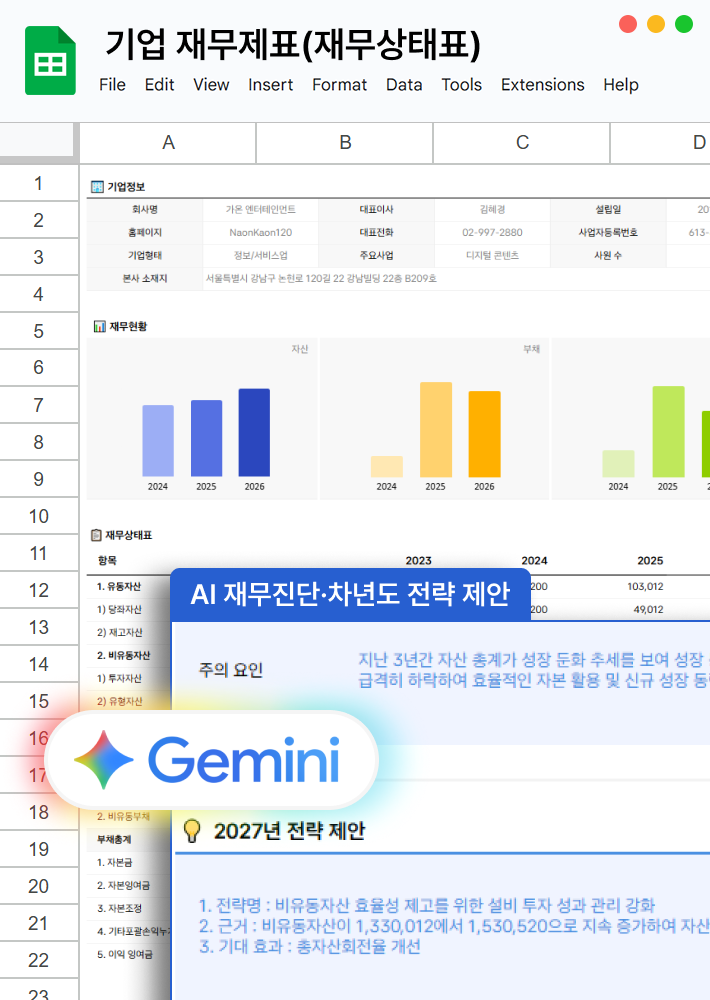Screen dimensions: 710x1000
Task: Click the 주의 요인 label in AI panel
Action: click(x=231, y=670)
